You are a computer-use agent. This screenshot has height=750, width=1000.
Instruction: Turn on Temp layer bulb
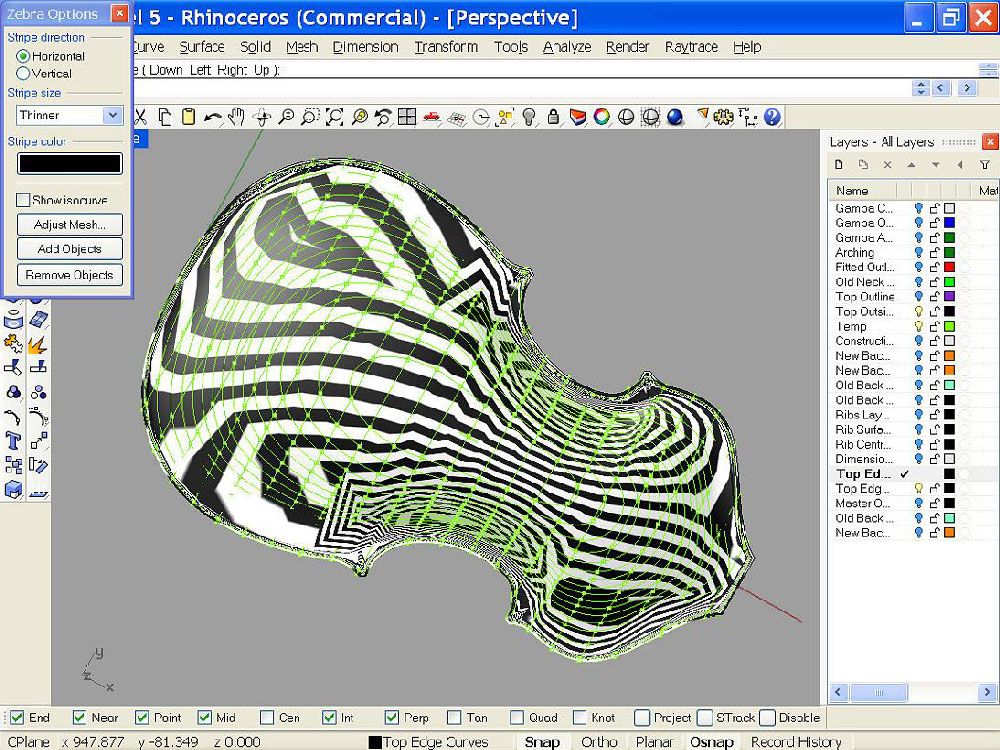918,327
